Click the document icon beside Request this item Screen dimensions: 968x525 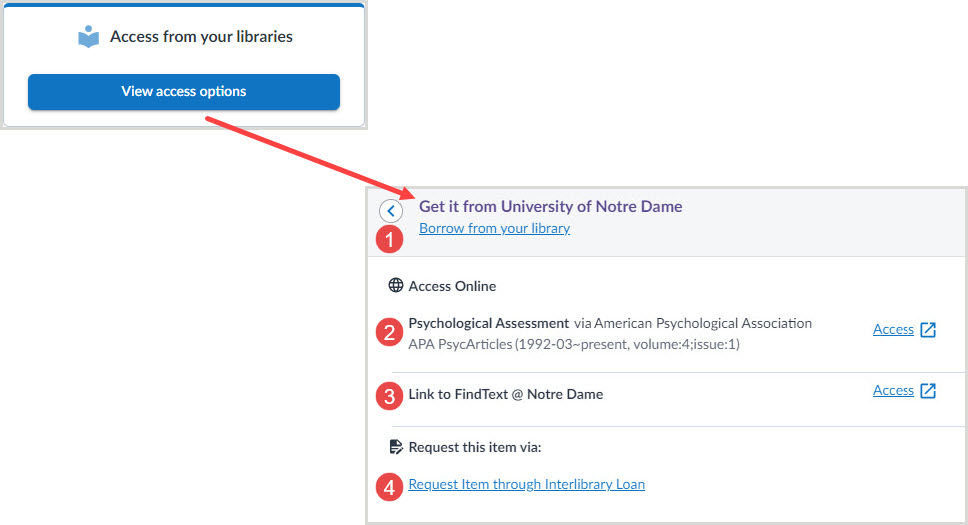396,447
